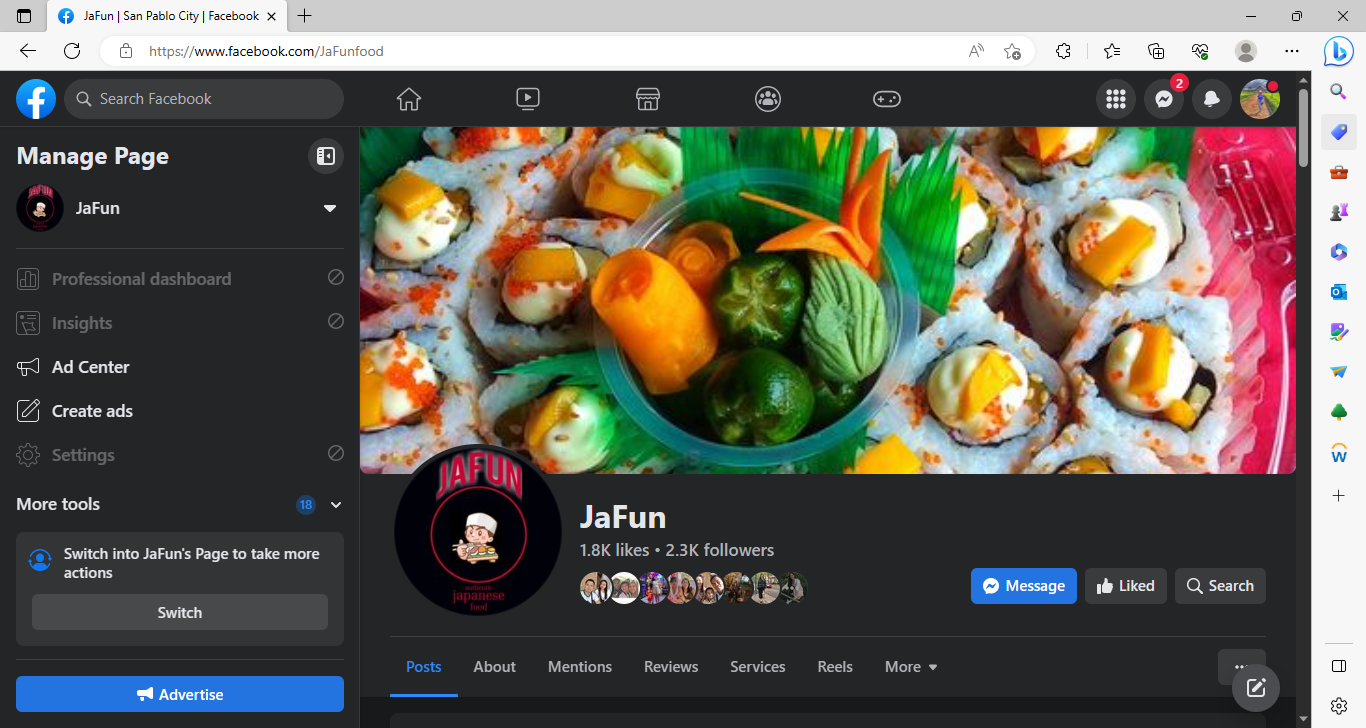
Task: Open browser Collections icon
Action: [x=1156, y=51]
